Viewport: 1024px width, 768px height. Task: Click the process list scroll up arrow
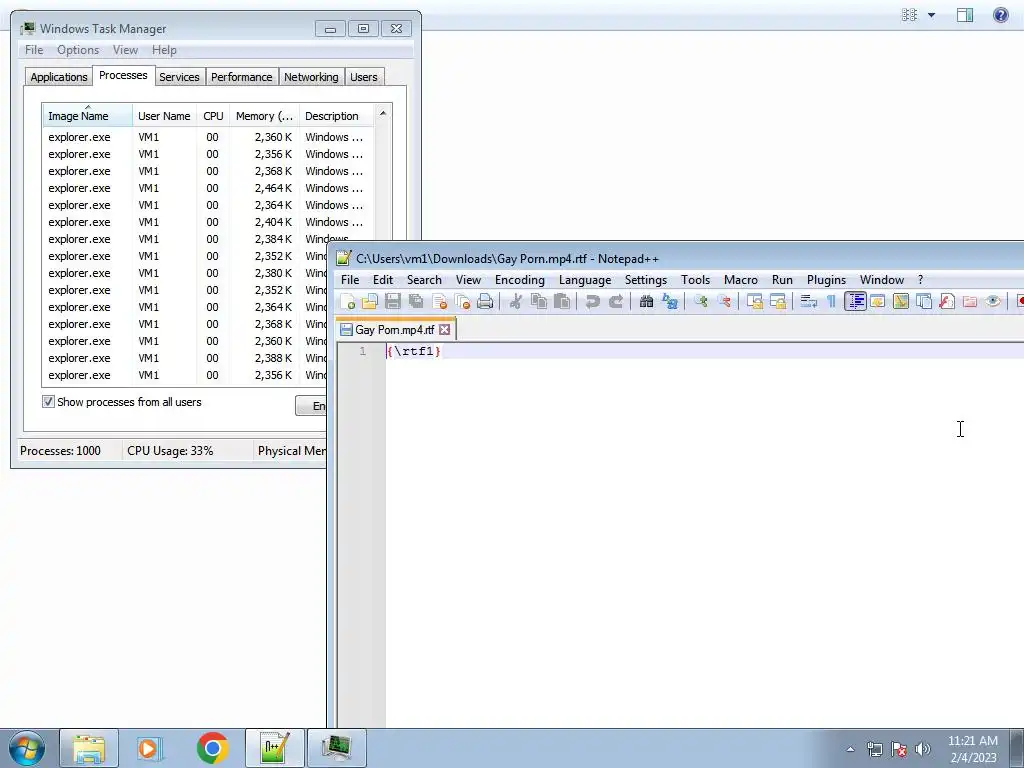point(383,114)
